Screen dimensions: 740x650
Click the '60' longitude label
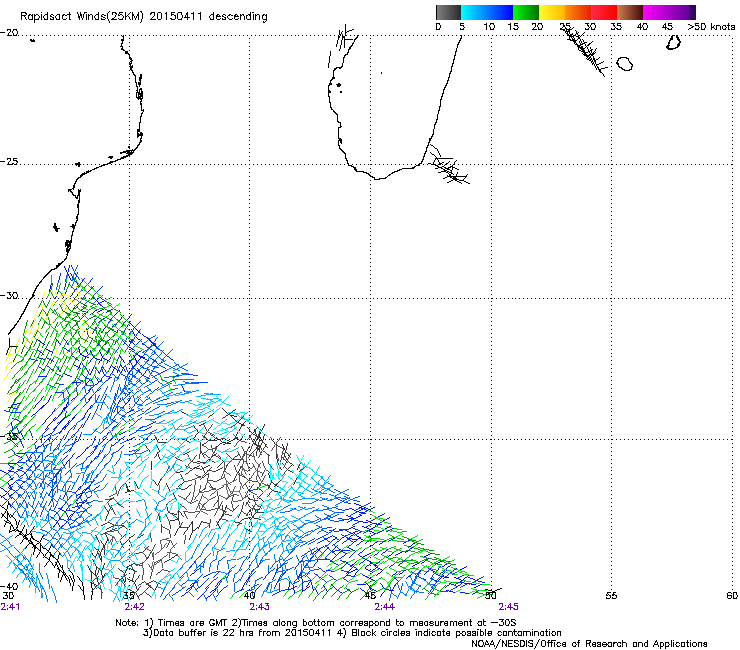tap(732, 596)
